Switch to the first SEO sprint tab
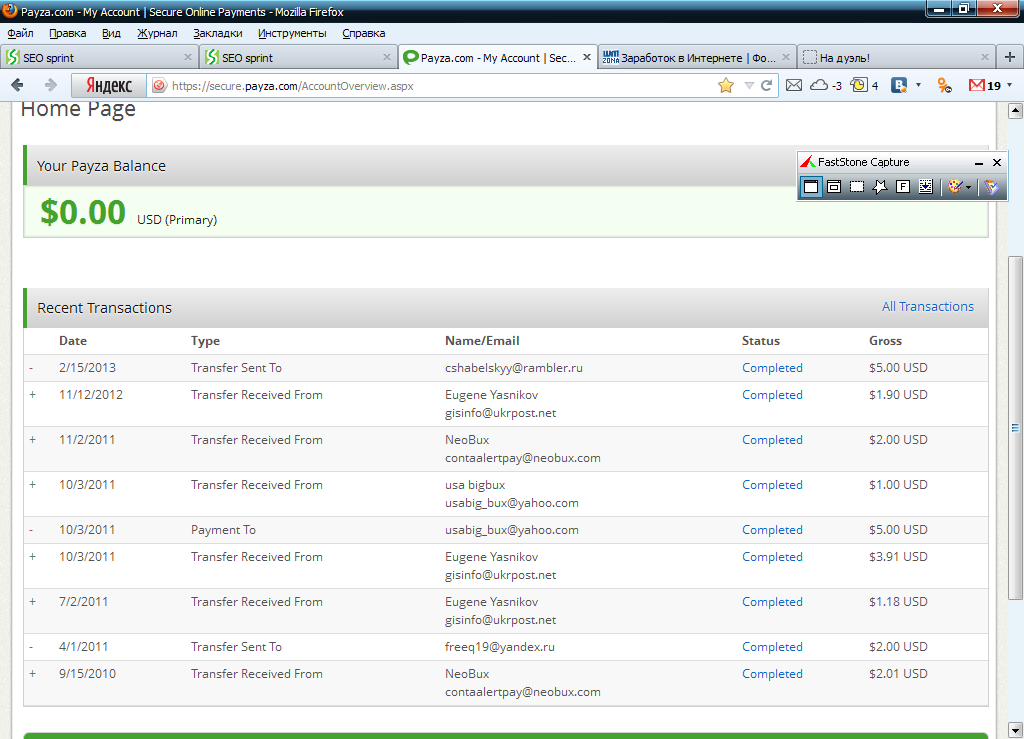The image size is (1024, 739). tap(100, 57)
